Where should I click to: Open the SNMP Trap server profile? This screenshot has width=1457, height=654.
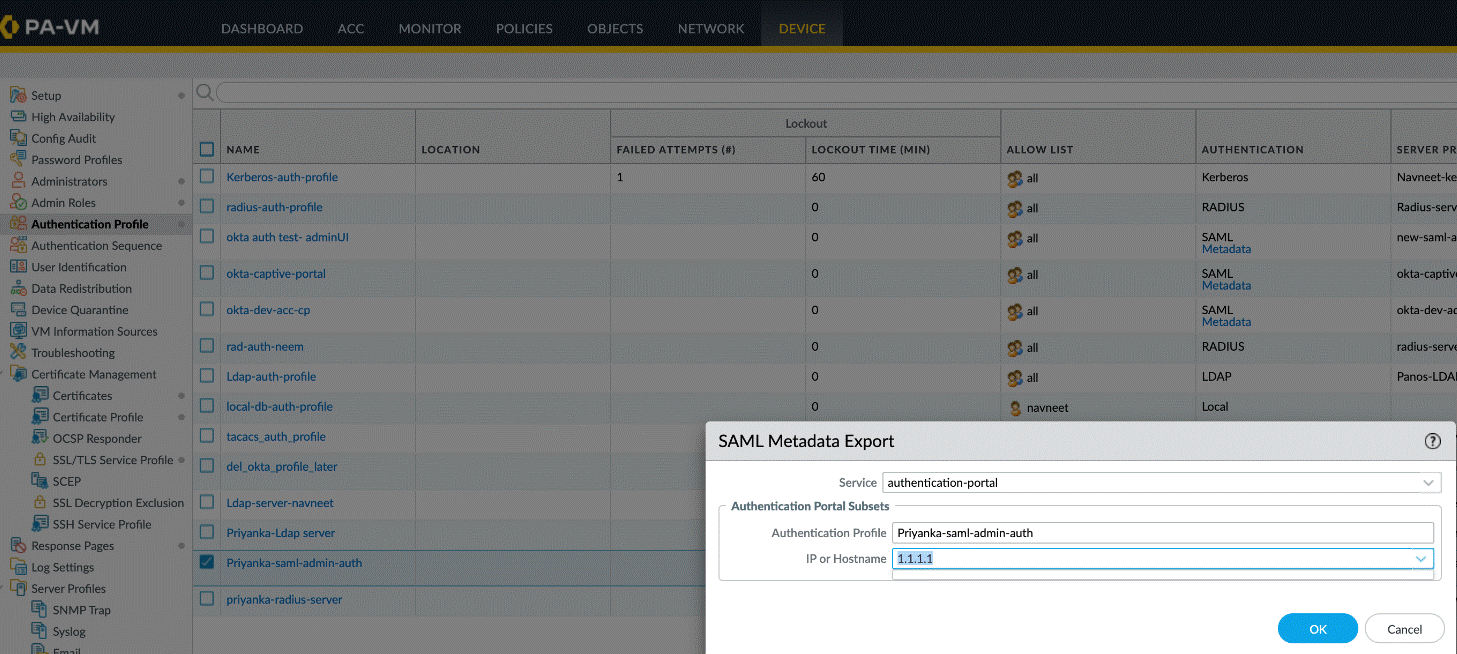[39, 609]
